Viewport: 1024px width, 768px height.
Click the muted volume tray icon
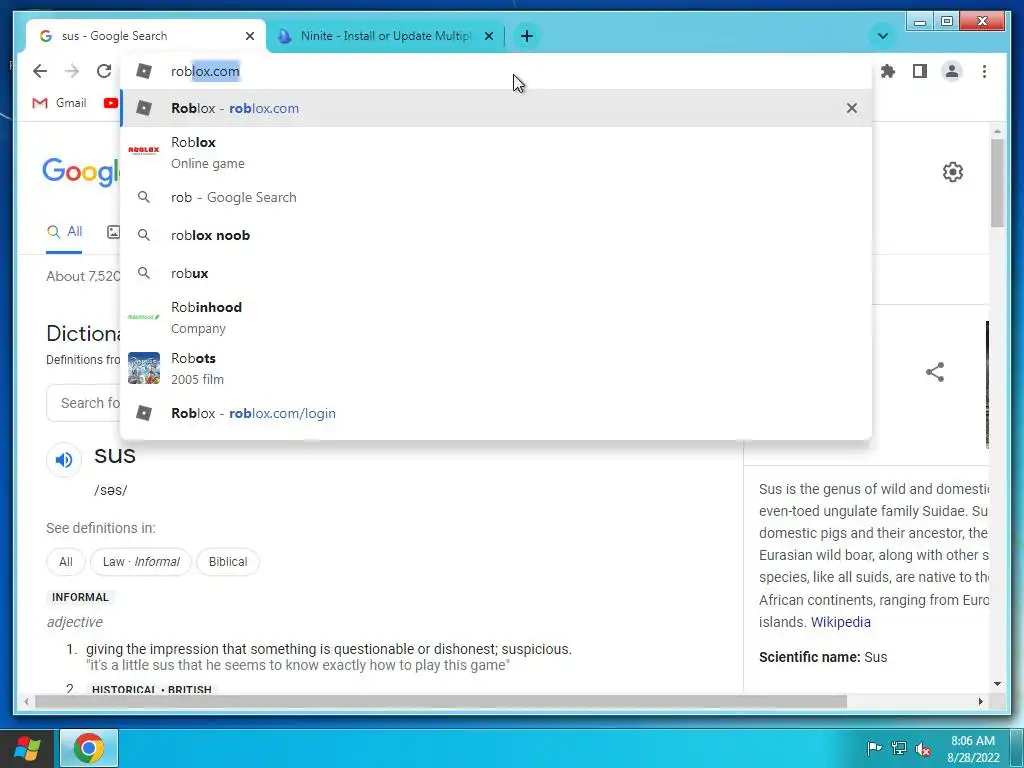click(923, 749)
